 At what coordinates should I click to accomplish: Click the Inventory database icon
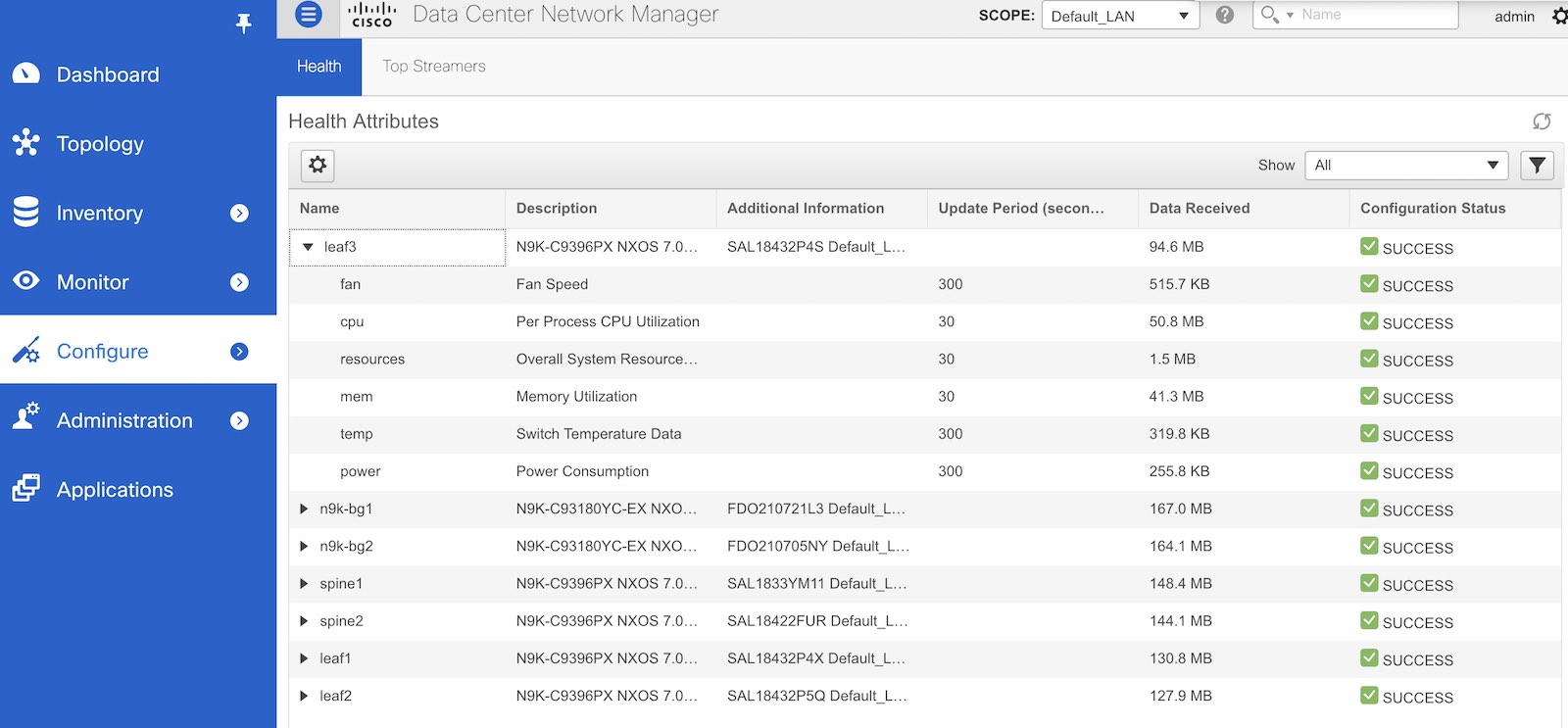point(26,212)
